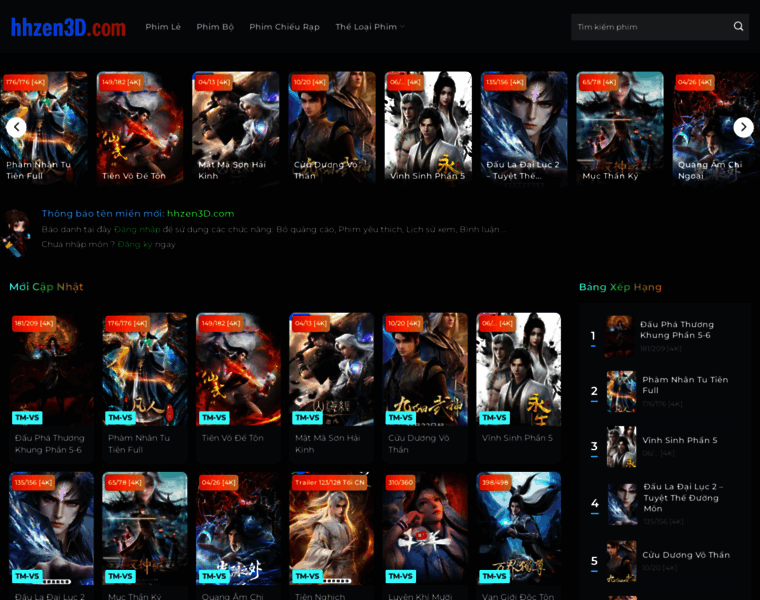Open grid poster Tiên Võ Đế Tôn
This screenshot has height=600, width=760.
[x=238, y=369]
